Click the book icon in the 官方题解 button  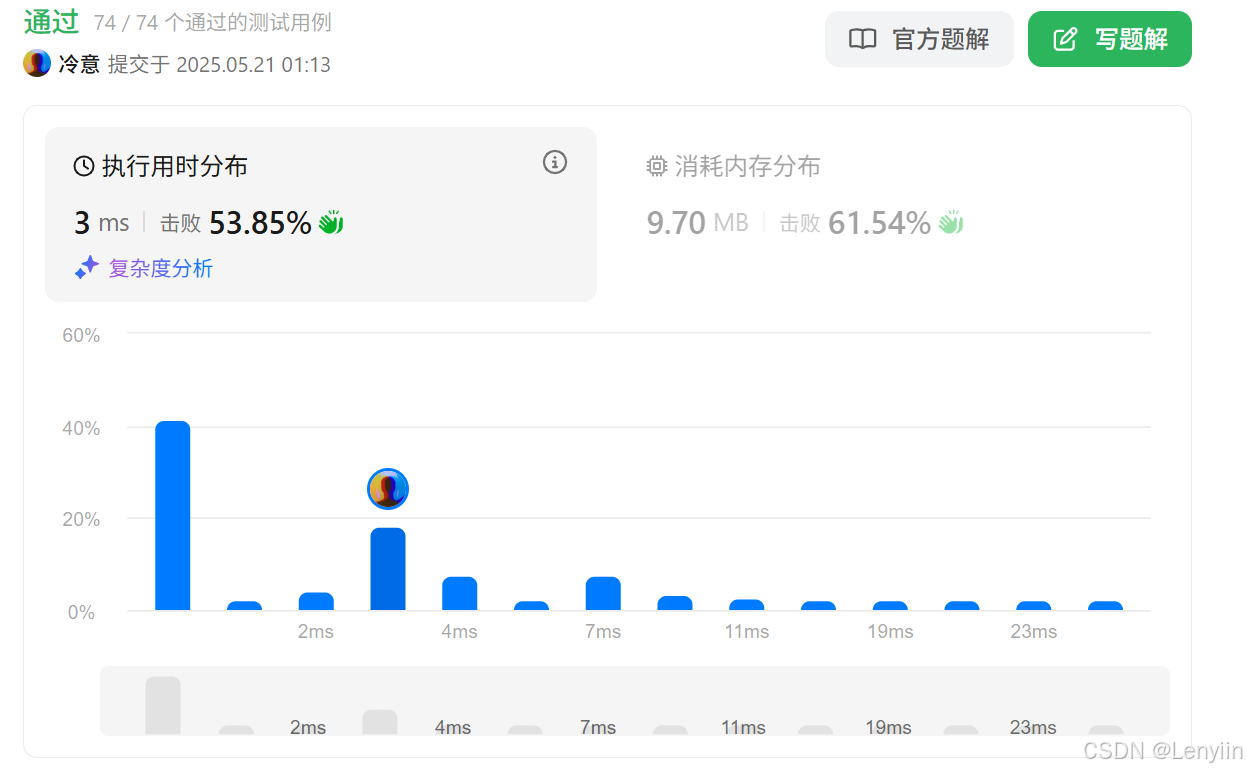click(x=862, y=39)
